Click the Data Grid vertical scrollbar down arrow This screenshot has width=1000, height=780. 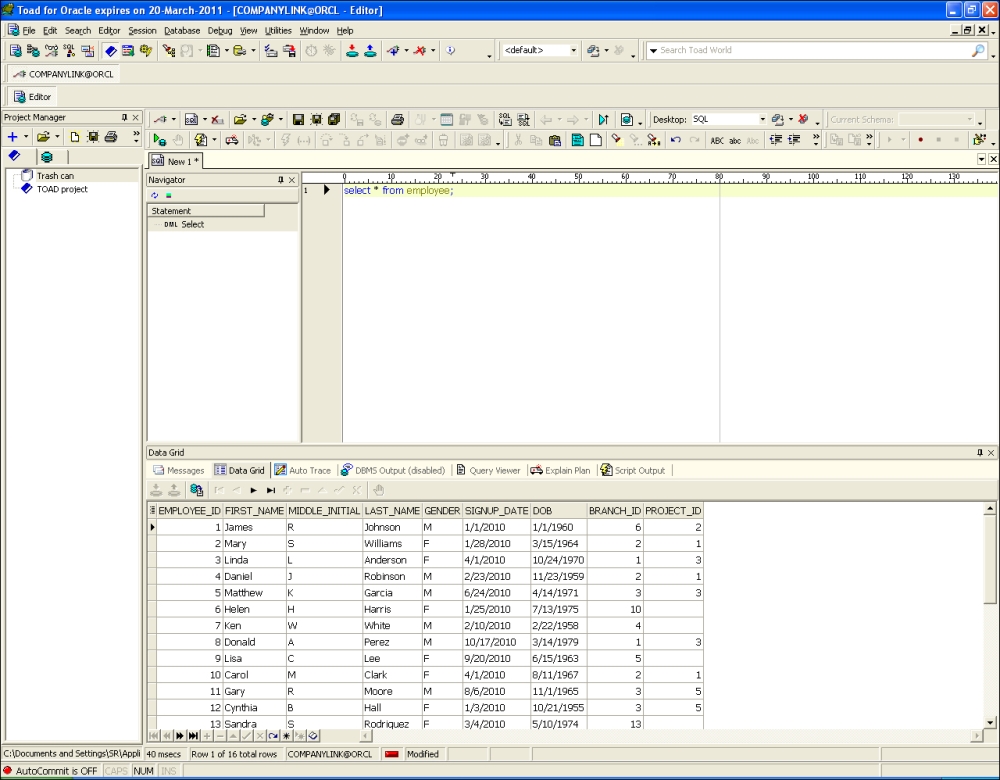click(990, 723)
